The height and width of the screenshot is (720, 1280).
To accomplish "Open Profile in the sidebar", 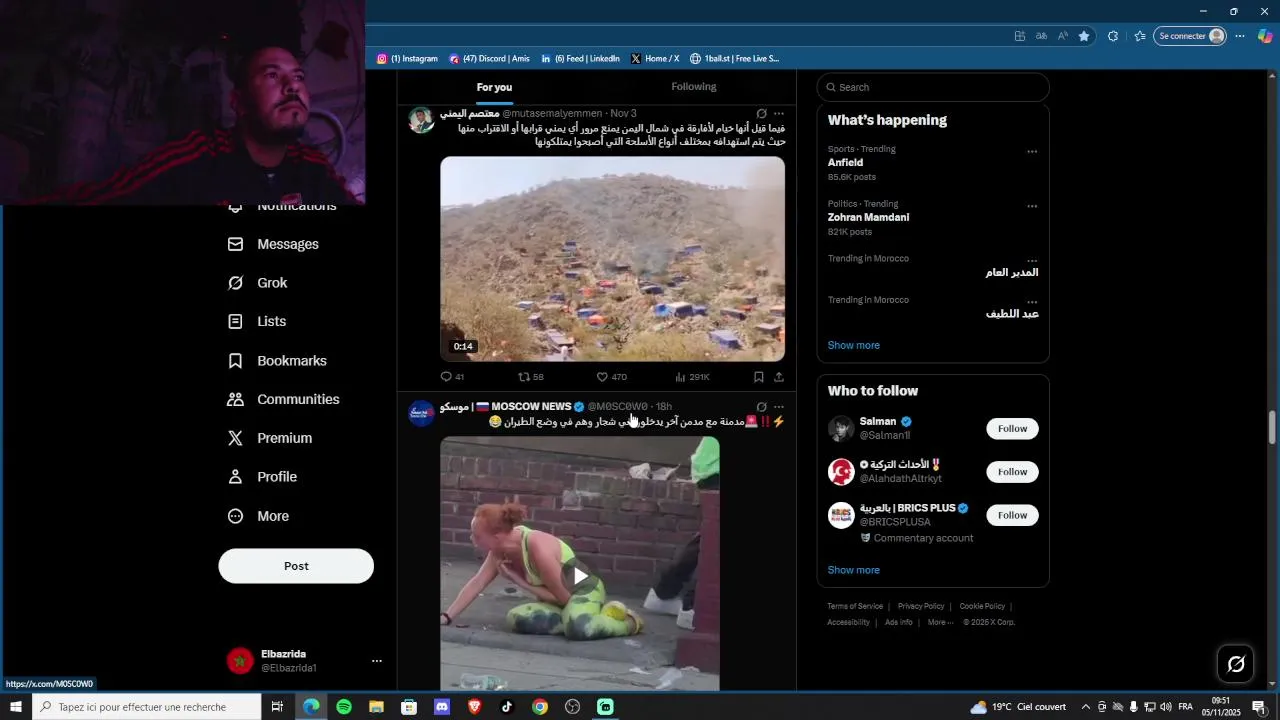I will pyautogui.click(x=262, y=477).
